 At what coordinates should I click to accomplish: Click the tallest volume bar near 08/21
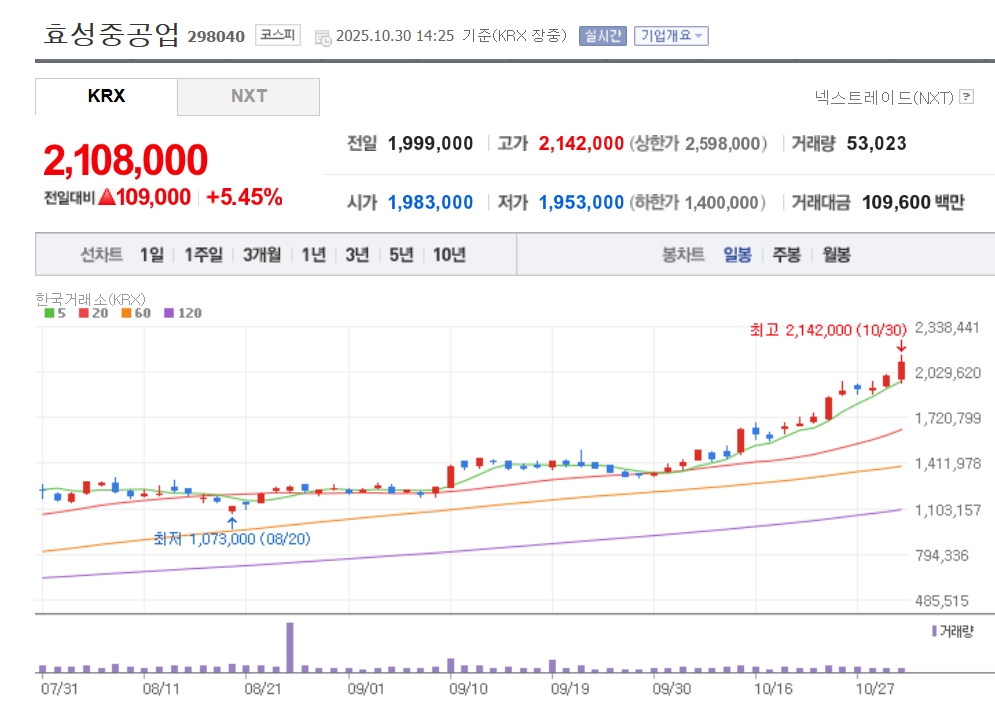coord(290,647)
